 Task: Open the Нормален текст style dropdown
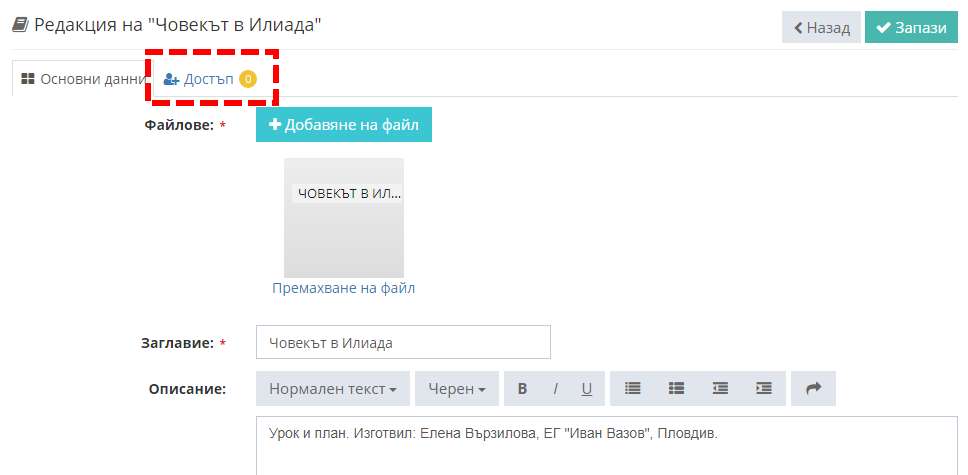[x=333, y=389]
